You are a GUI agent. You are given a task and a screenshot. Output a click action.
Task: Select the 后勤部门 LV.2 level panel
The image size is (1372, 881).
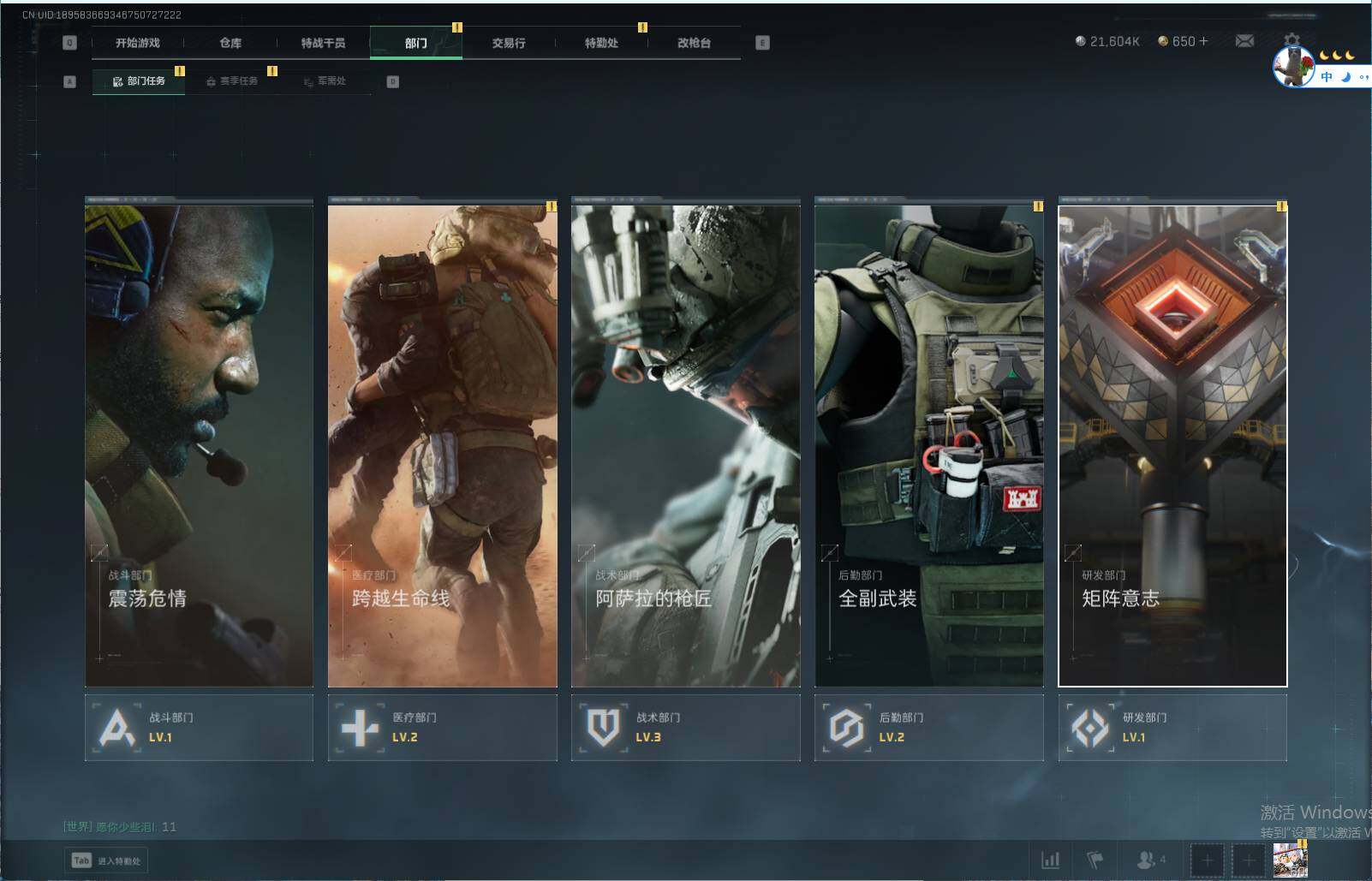tap(928, 728)
